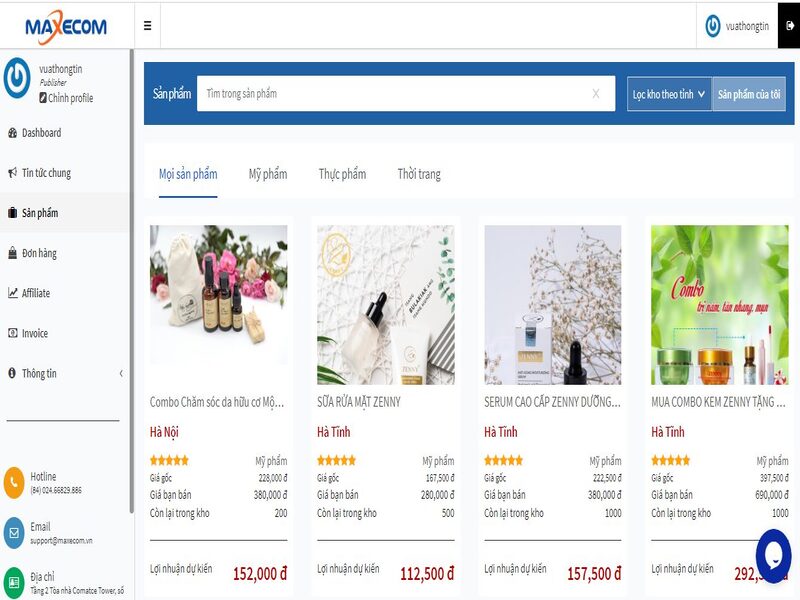Click the Invoice money icon
The image size is (800, 600).
(x=13, y=333)
